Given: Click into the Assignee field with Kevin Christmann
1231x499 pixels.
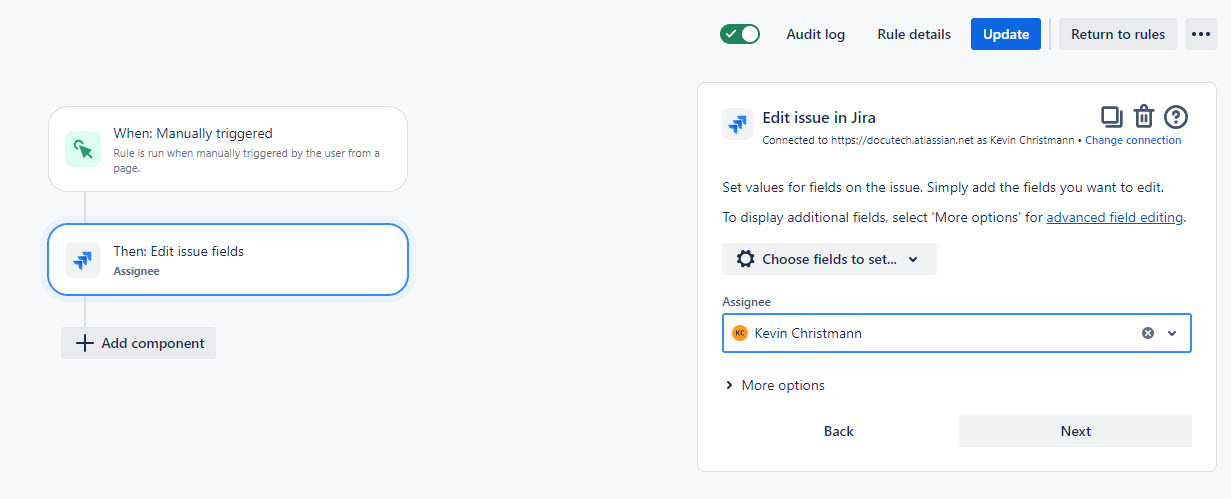Looking at the screenshot, I should [x=956, y=333].
